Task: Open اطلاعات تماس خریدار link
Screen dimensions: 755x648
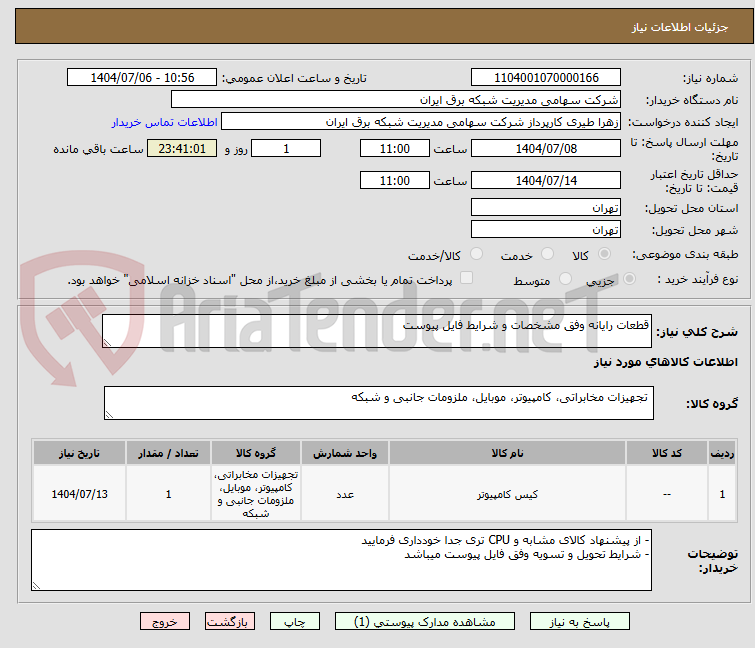Action: pos(165,122)
